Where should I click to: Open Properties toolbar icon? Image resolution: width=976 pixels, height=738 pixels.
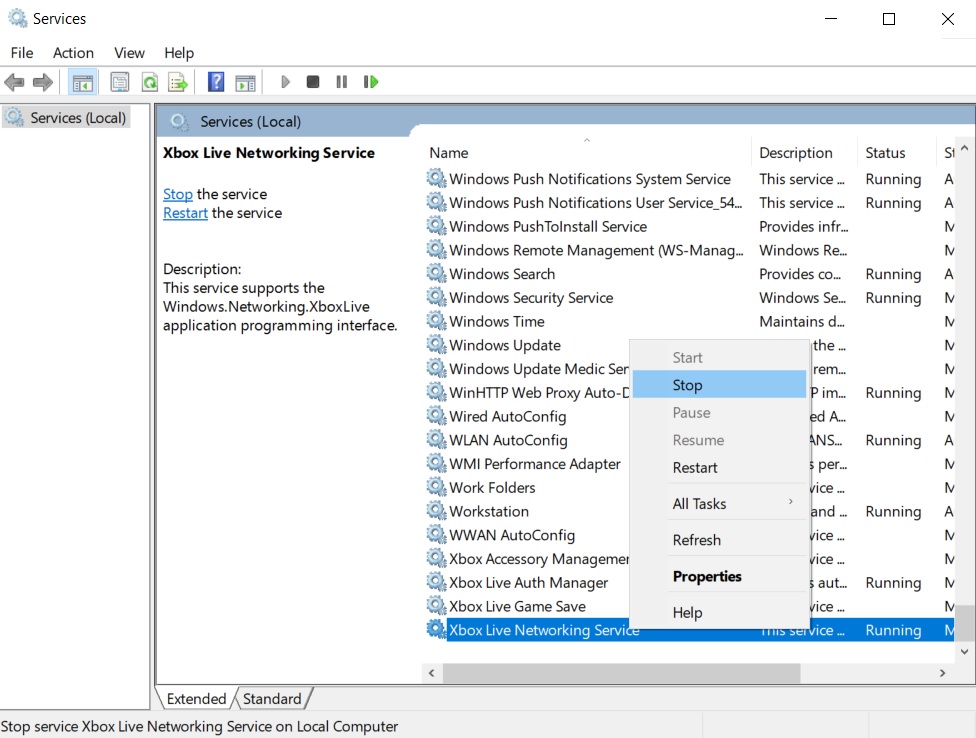(x=120, y=82)
